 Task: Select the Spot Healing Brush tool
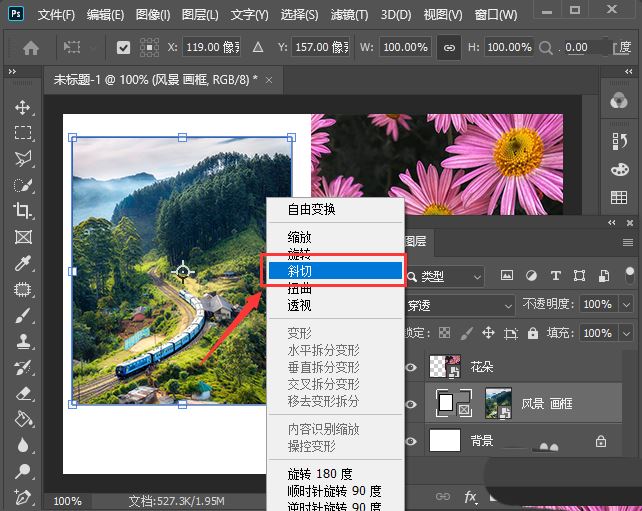click(x=23, y=289)
